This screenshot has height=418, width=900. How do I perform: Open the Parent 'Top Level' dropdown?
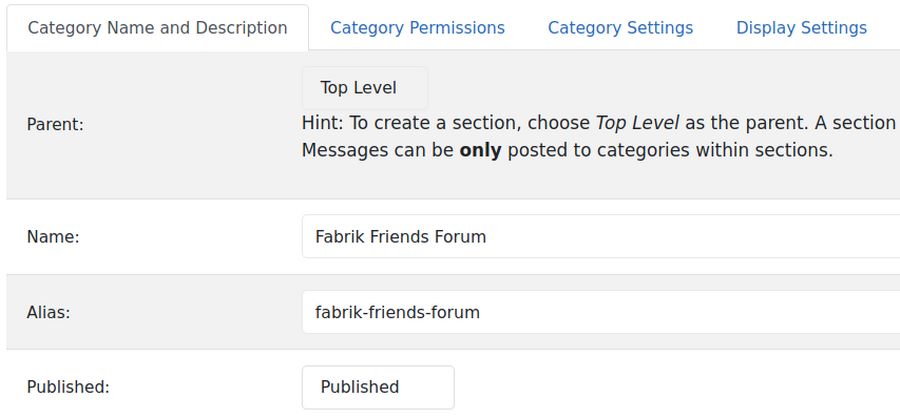click(364, 88)
